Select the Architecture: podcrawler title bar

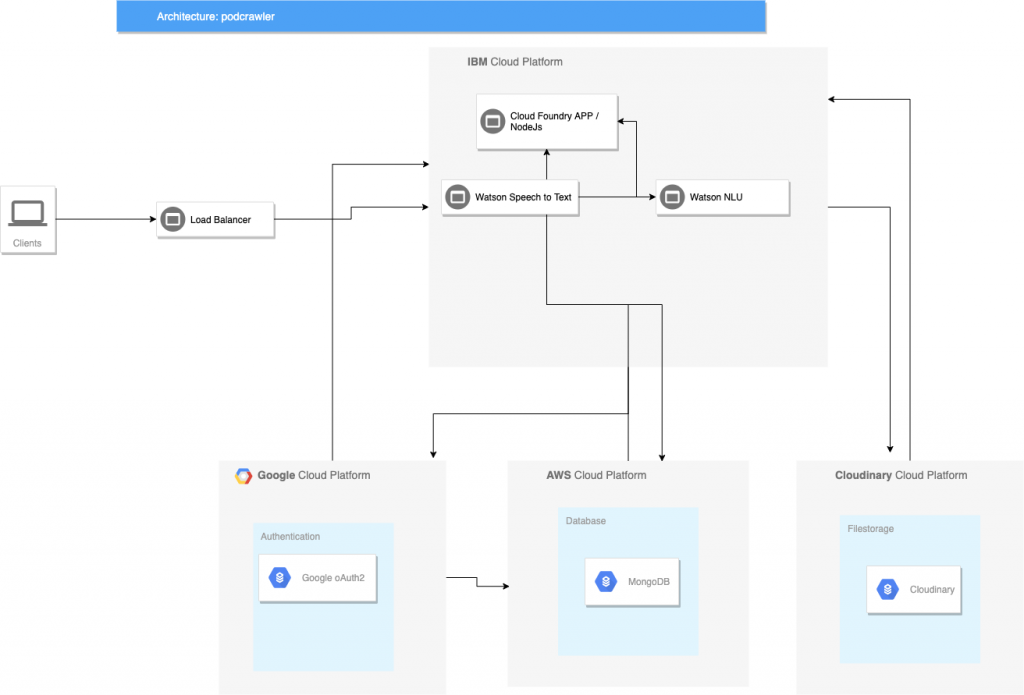[x=440, y=17]
